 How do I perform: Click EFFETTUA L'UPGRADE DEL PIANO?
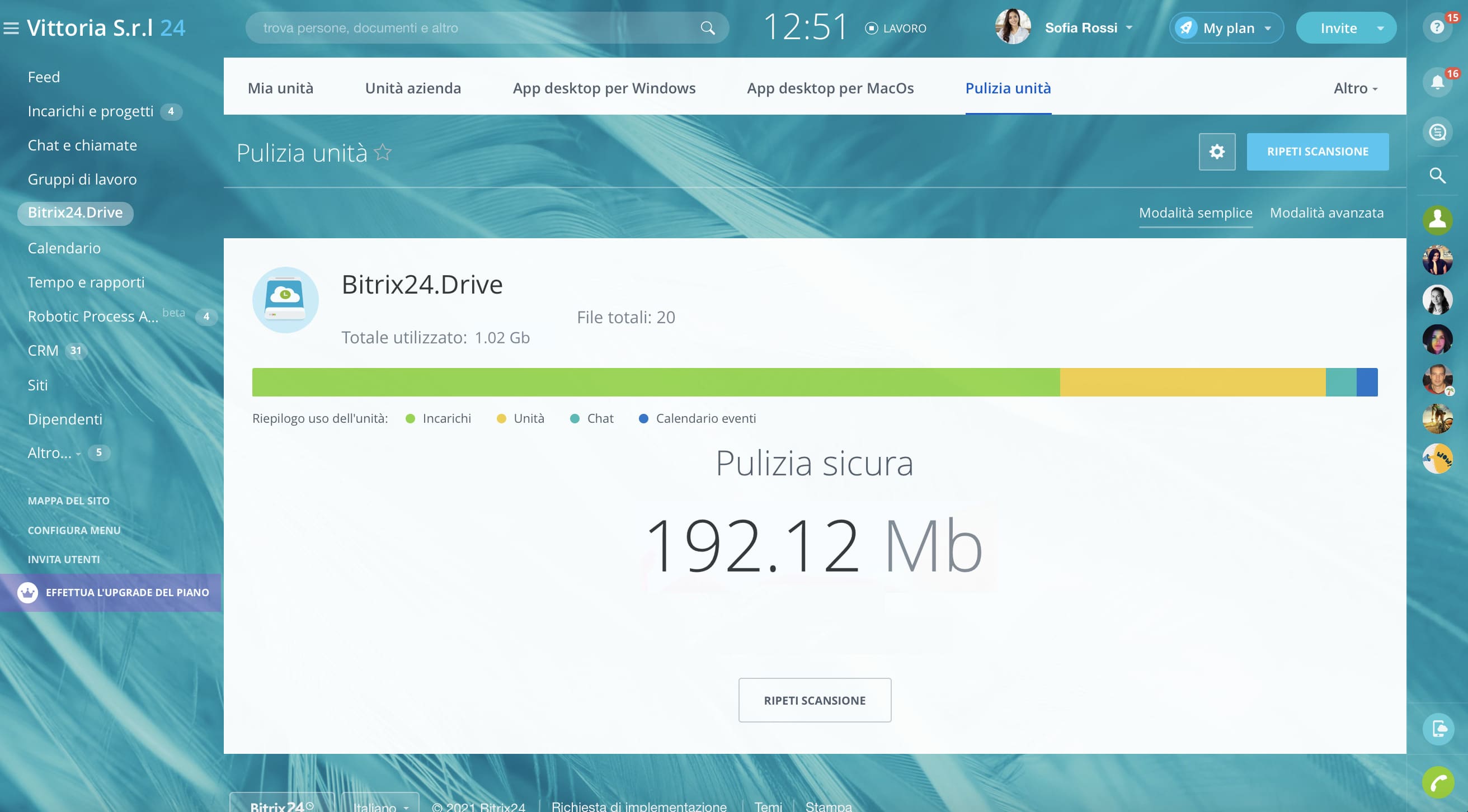[111, 593]
